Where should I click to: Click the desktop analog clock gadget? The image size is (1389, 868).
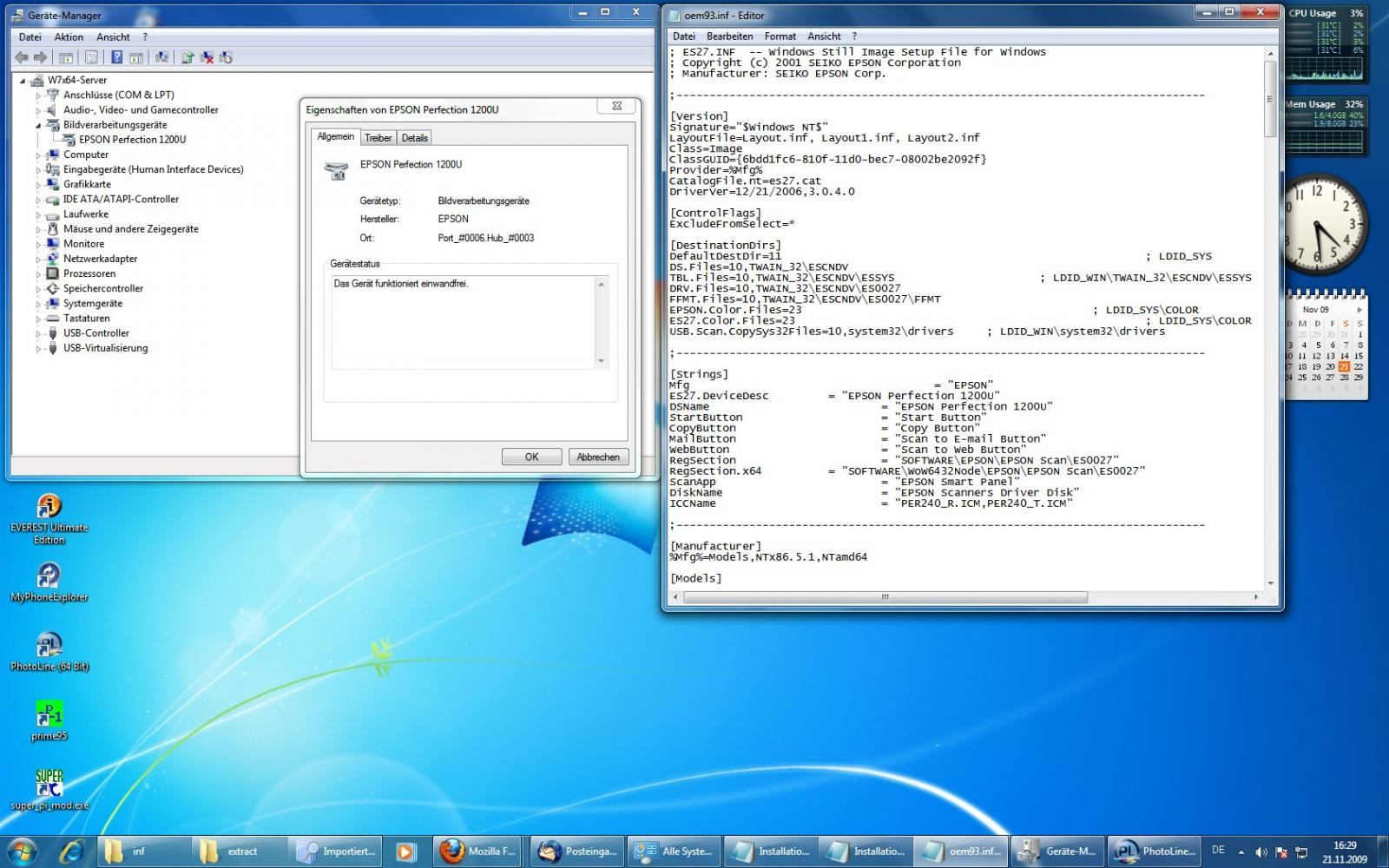pos(1324,223)
